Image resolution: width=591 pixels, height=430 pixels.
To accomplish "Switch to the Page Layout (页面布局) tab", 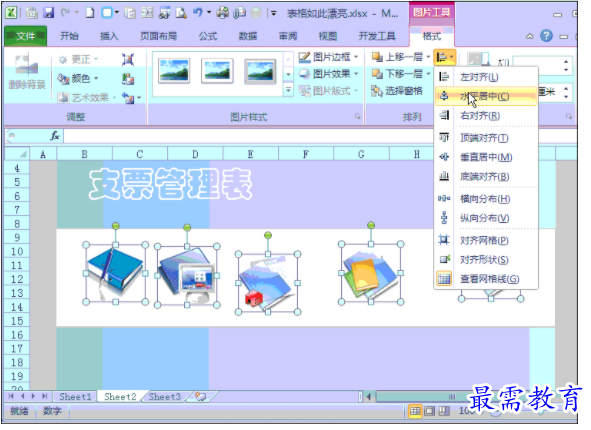I will click(158, 36).
